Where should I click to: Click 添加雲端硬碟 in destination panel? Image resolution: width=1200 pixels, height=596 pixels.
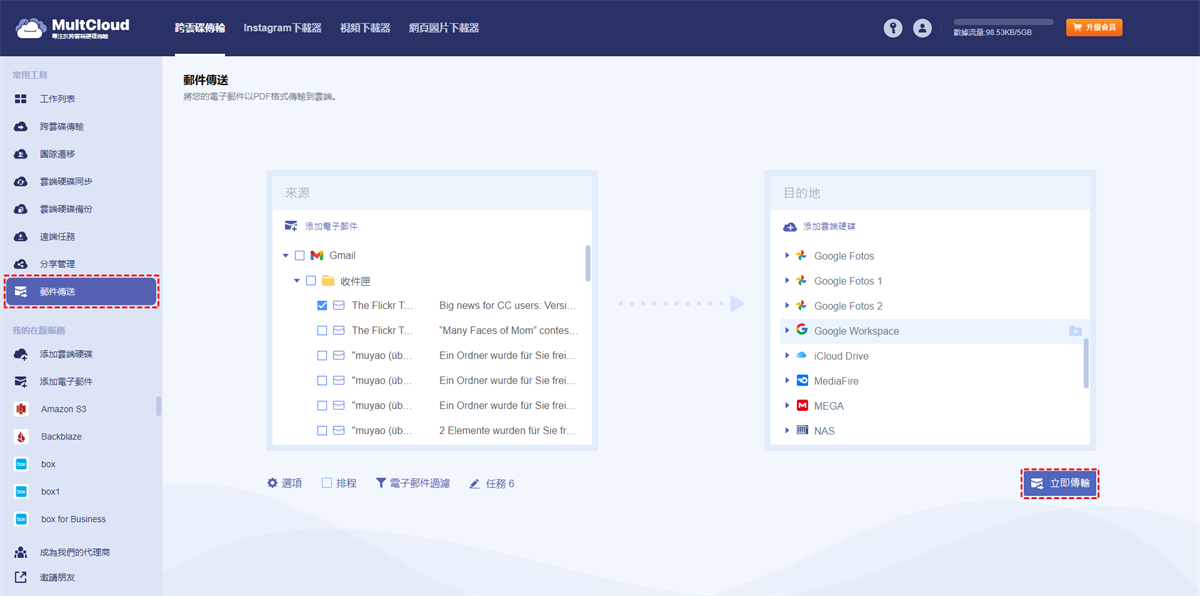pos(820,227)
